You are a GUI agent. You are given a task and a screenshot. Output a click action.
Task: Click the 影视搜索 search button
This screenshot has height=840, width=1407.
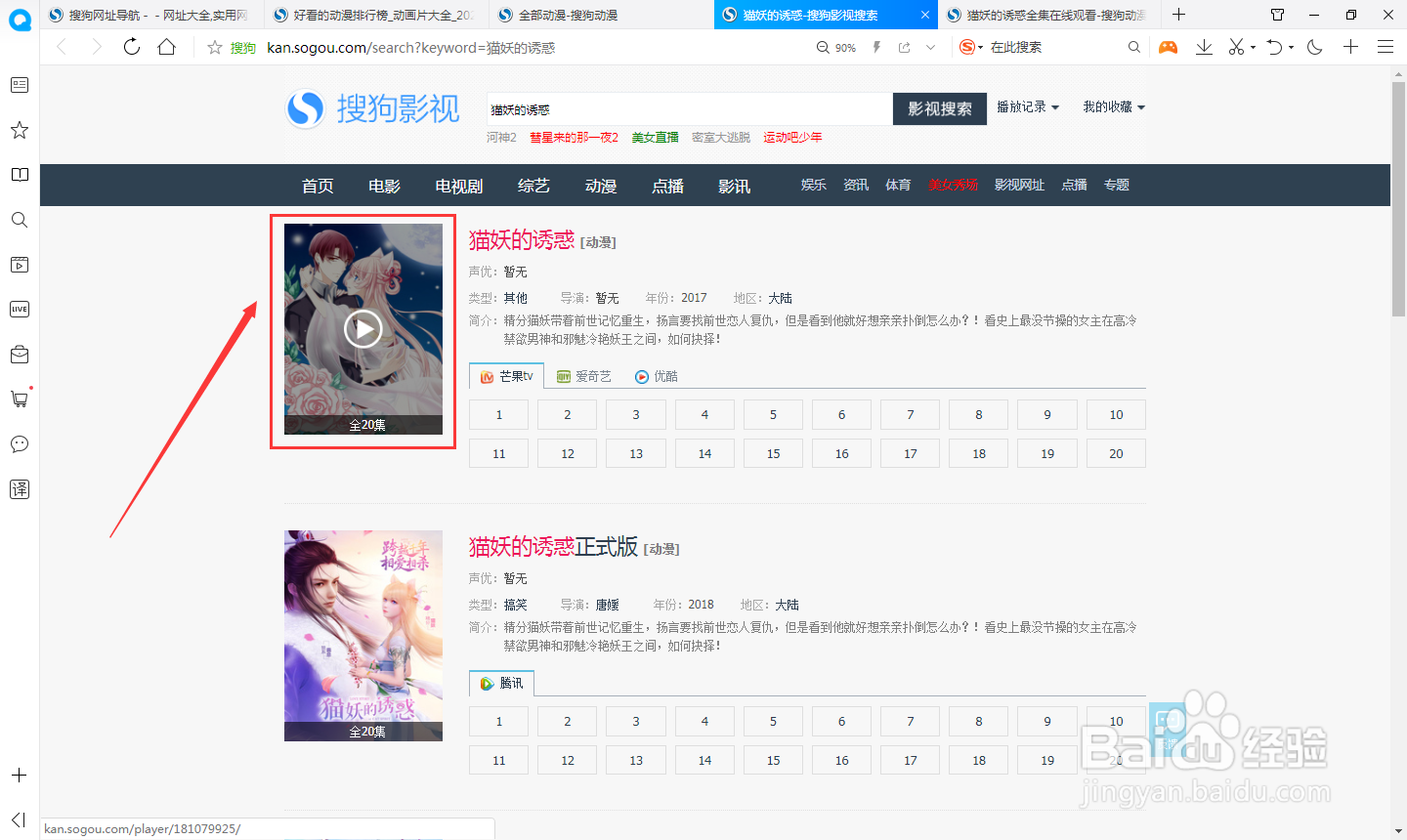(x=940, y=108)
